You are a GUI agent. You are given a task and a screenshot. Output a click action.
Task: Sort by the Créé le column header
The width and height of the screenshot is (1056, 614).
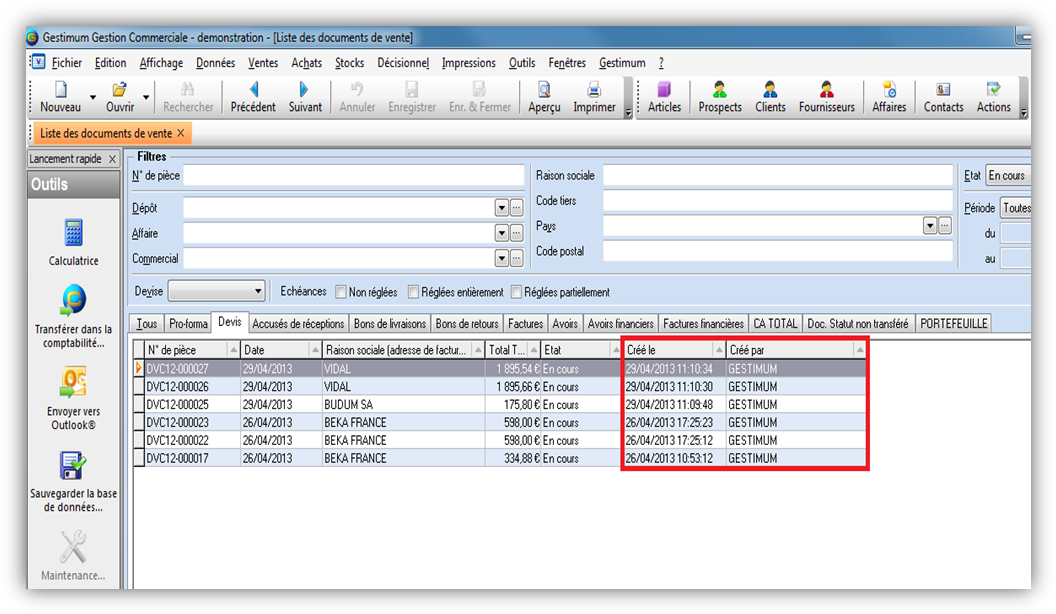[674, 350]
